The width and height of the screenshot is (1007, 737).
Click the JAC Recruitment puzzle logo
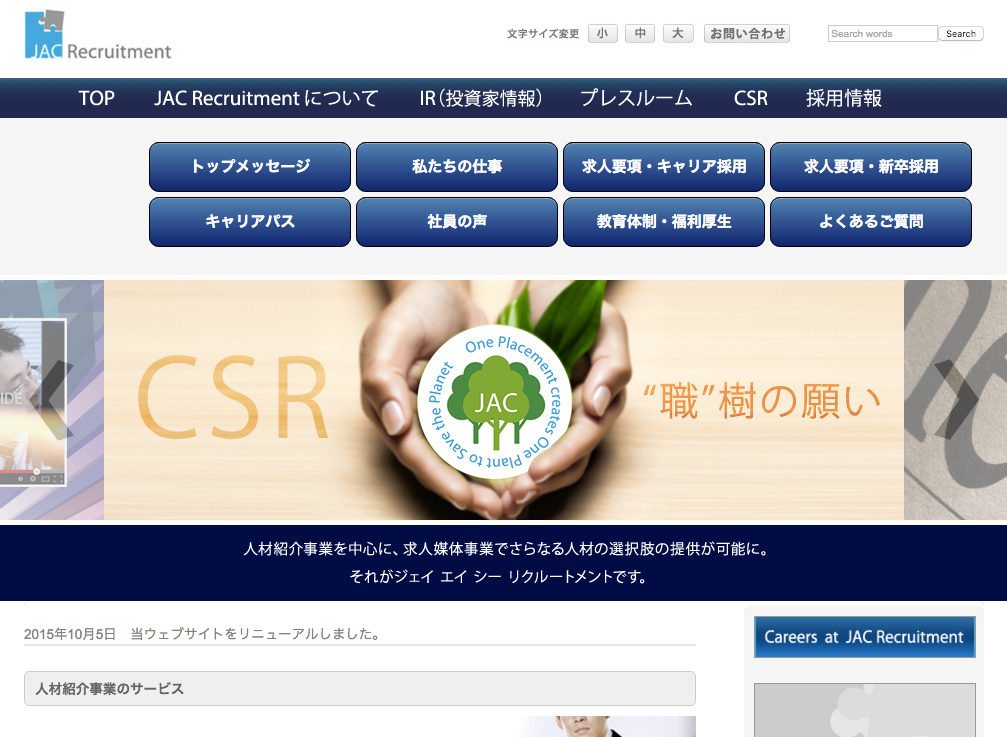tap(98, 35)
